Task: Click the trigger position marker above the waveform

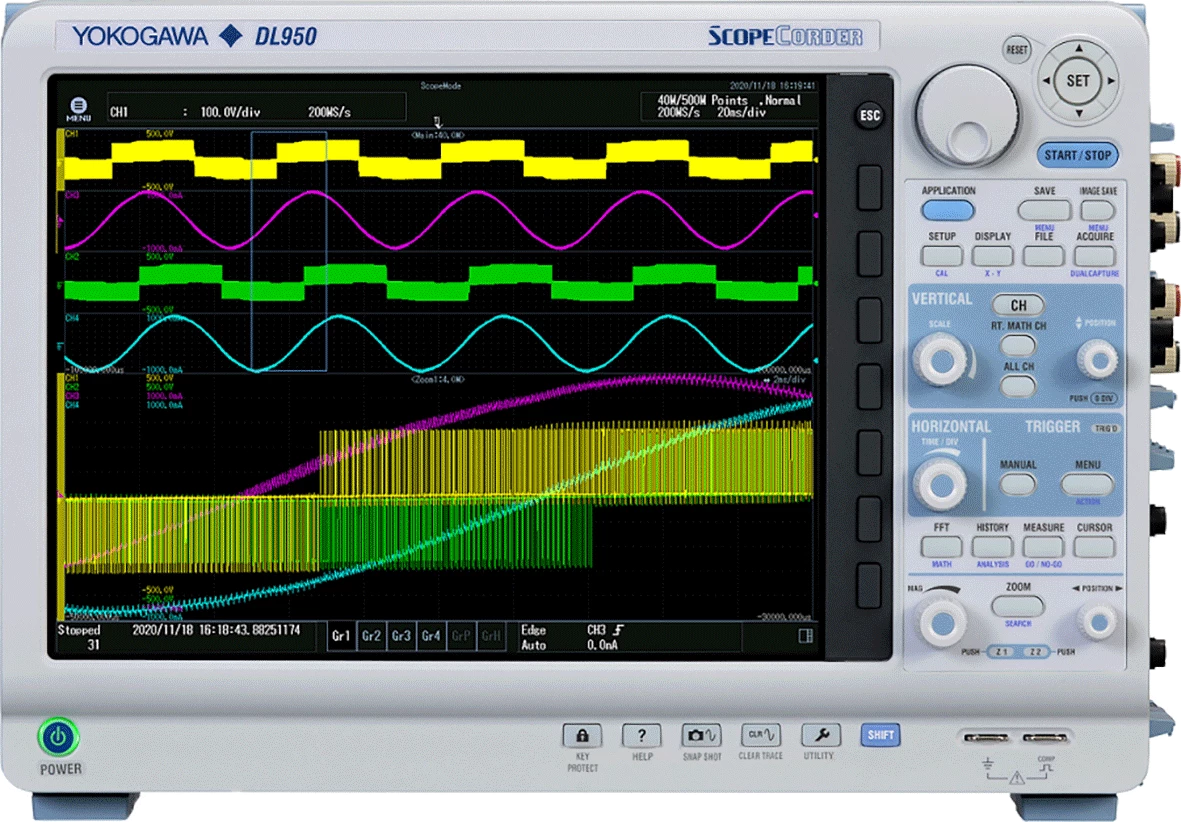Action: [438, 121]
